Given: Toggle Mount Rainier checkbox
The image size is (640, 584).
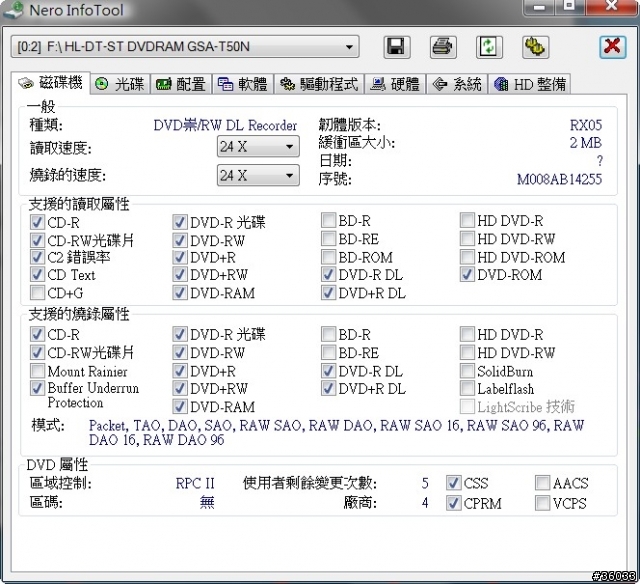Looking at the screenshot, I should click(37, 371).
